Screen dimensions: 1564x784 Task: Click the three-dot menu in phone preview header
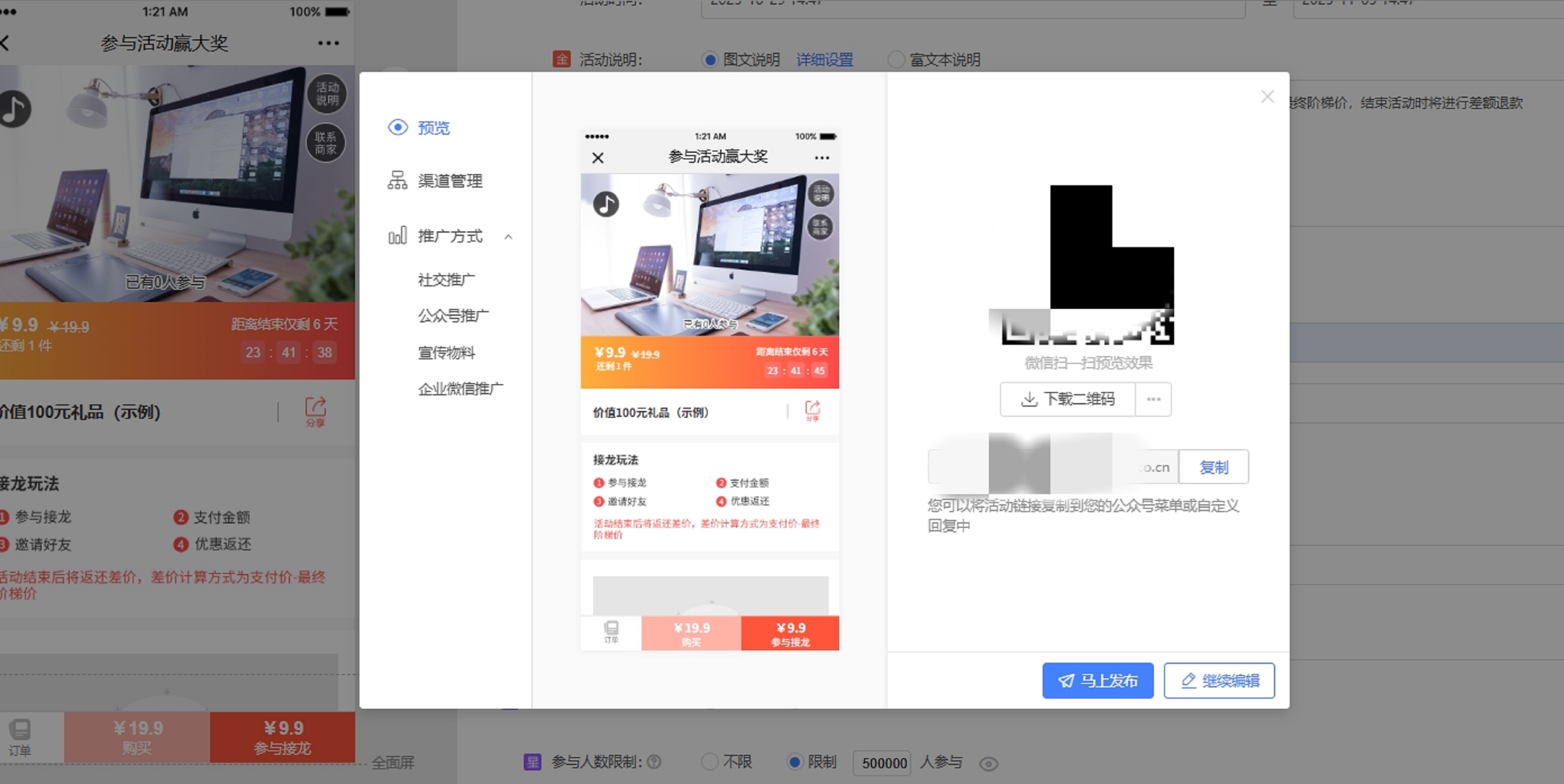(x=821, y=158)
